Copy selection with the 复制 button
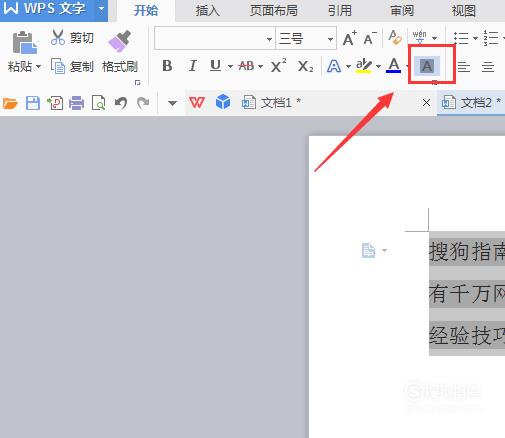The image size is (505, 438). pos(72,66)
